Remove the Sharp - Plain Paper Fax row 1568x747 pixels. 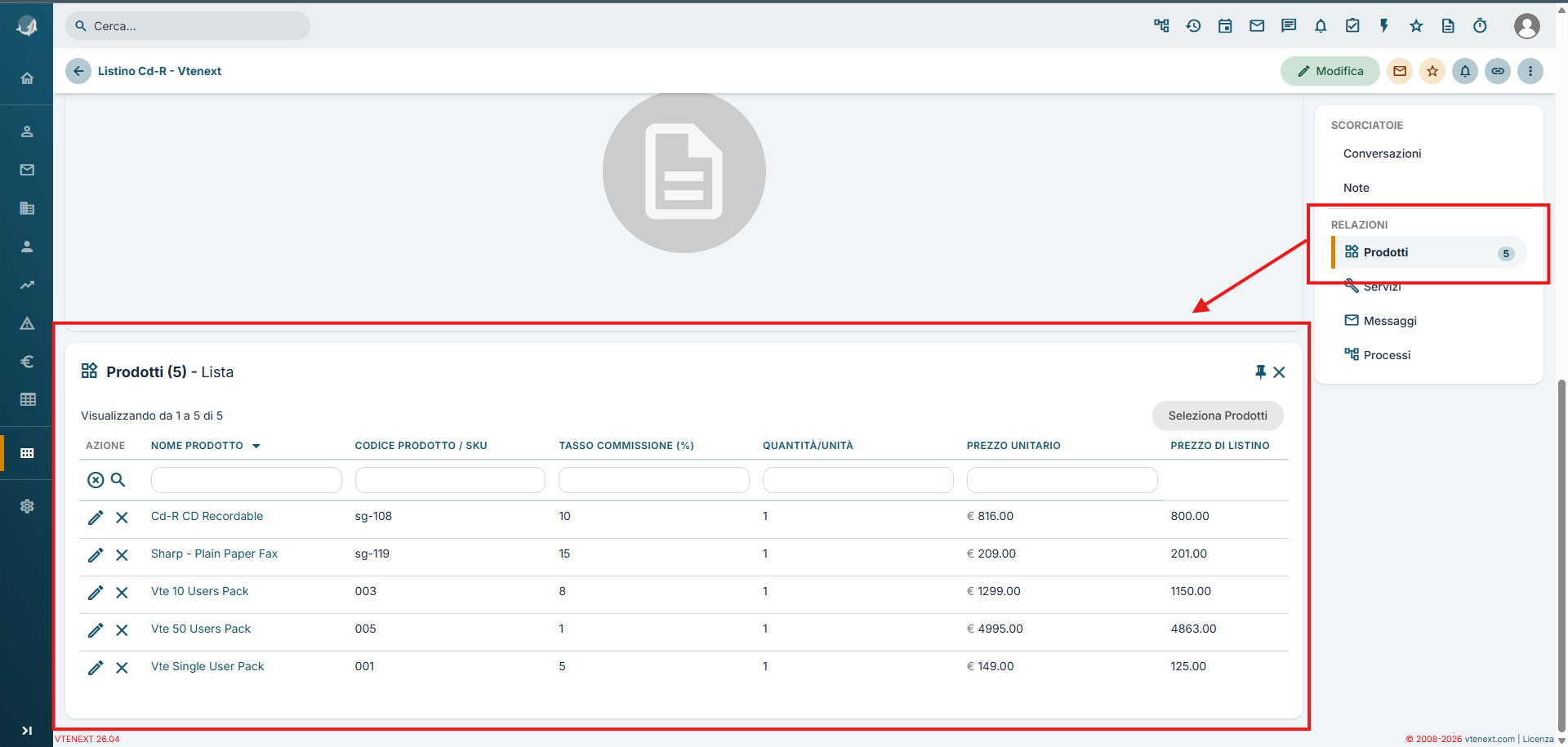(x=122, y=555)
